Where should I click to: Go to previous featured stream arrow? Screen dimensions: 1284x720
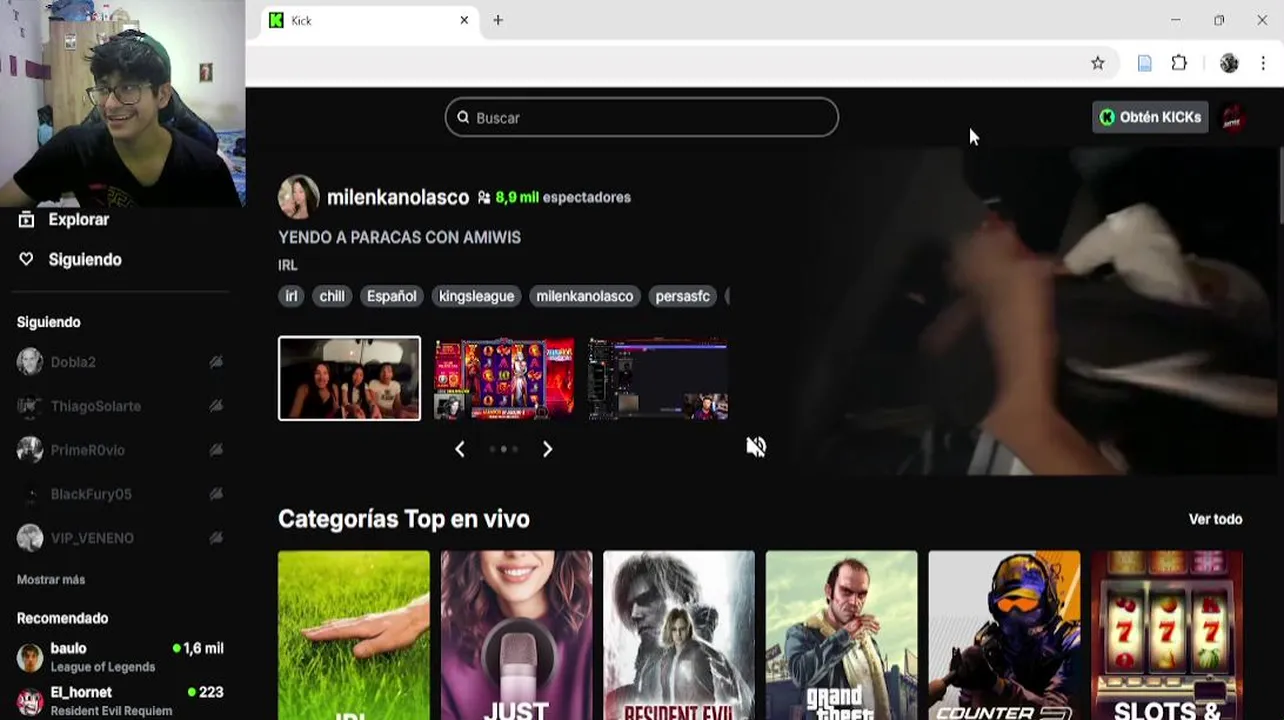pos(460,449)
